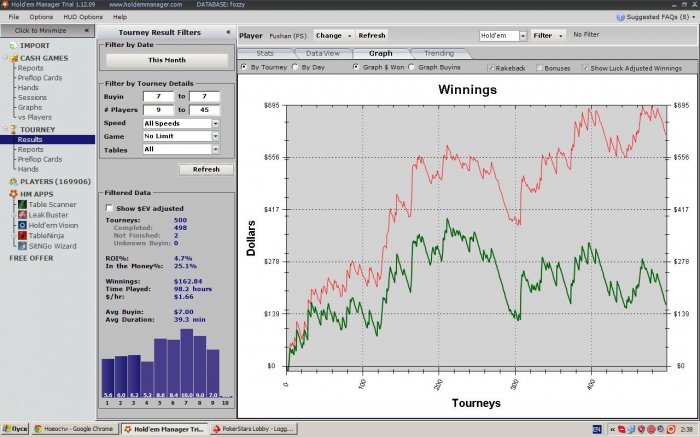Screen dimensions: 700x437
Task: Select the By Day radio button
Action: click(x=295, y=67)
